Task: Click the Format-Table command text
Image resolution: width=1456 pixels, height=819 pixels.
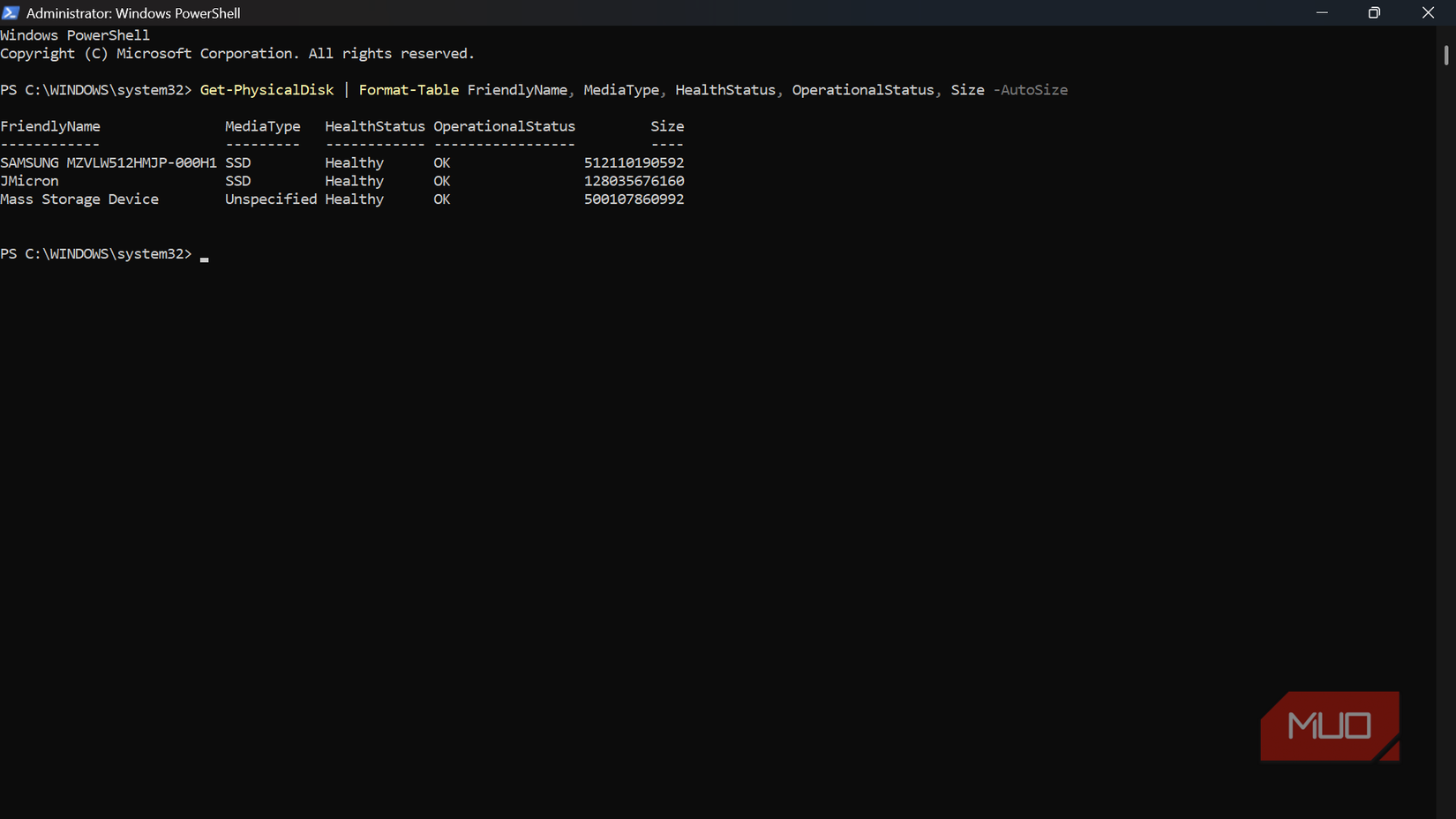Action: pos(409,90)
